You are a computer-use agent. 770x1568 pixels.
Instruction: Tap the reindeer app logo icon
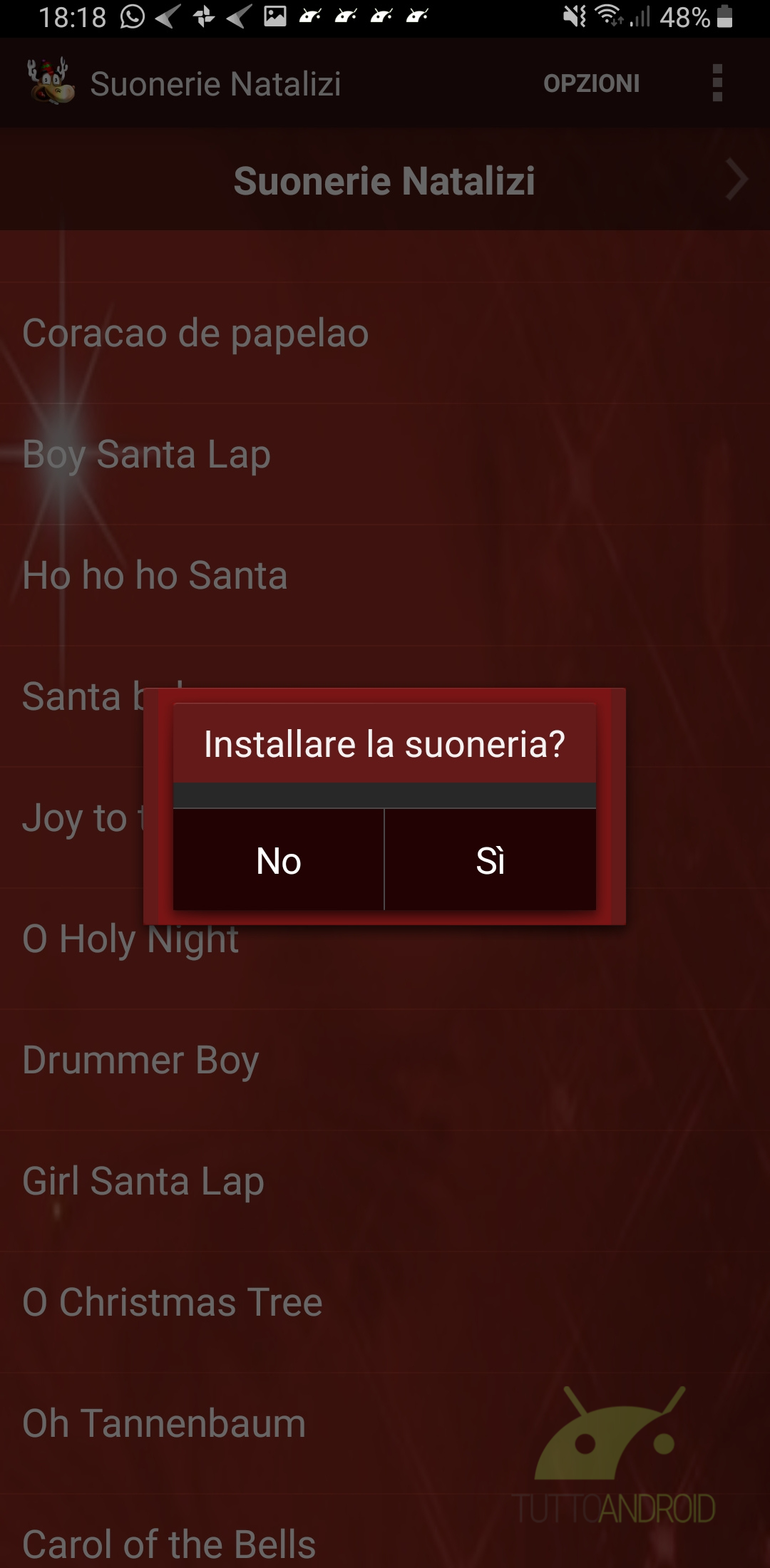(x=51, y=81)
